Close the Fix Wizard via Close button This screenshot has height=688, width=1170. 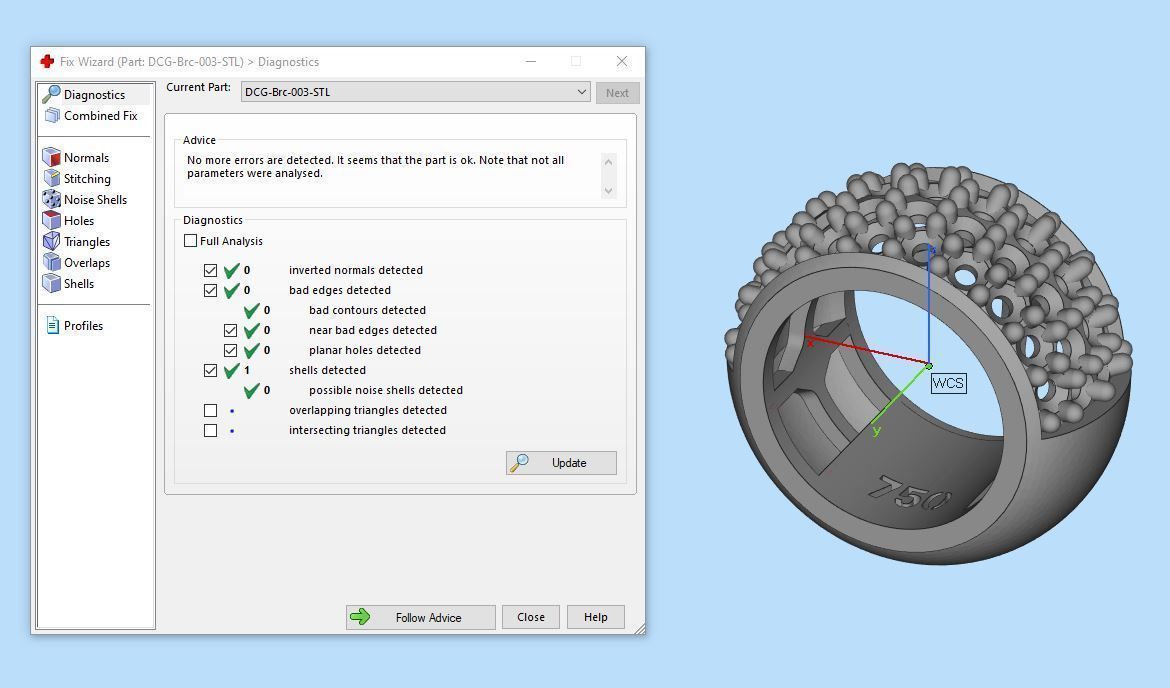(x=531, y=617)
